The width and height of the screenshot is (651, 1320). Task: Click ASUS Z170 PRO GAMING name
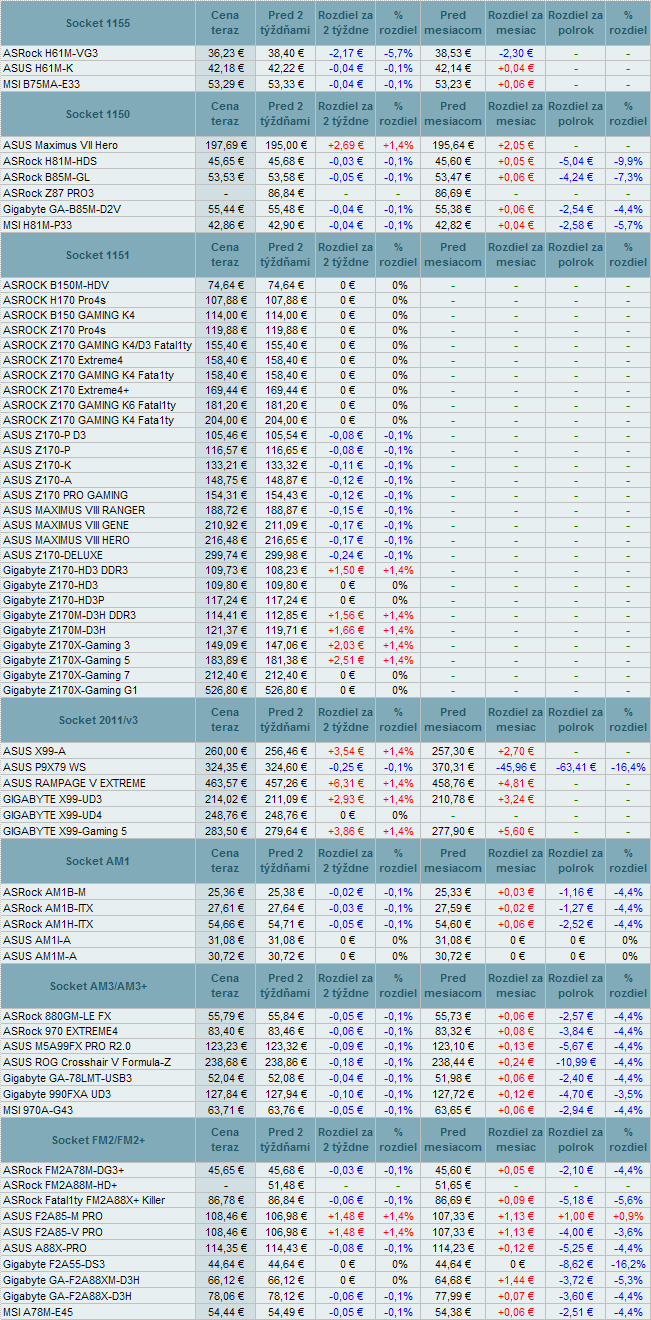click(x=65, y=495)
